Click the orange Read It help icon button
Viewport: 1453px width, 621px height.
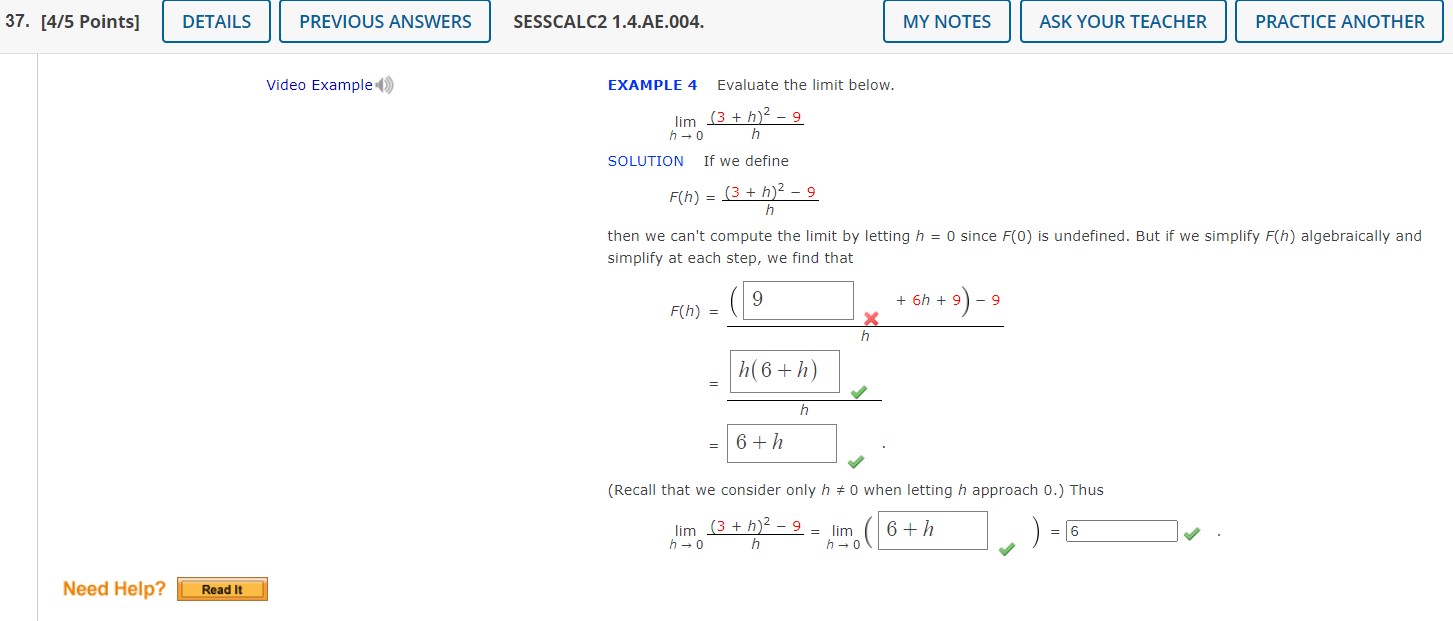[221, 589]
